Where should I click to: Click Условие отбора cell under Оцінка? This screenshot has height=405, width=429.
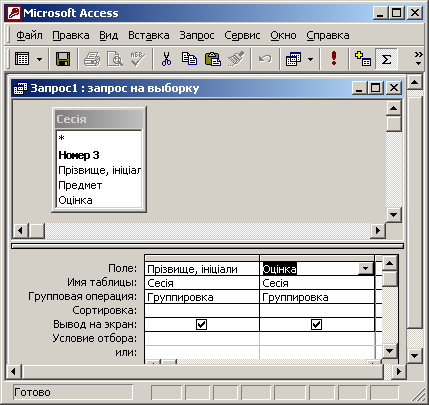click(317, 338)
